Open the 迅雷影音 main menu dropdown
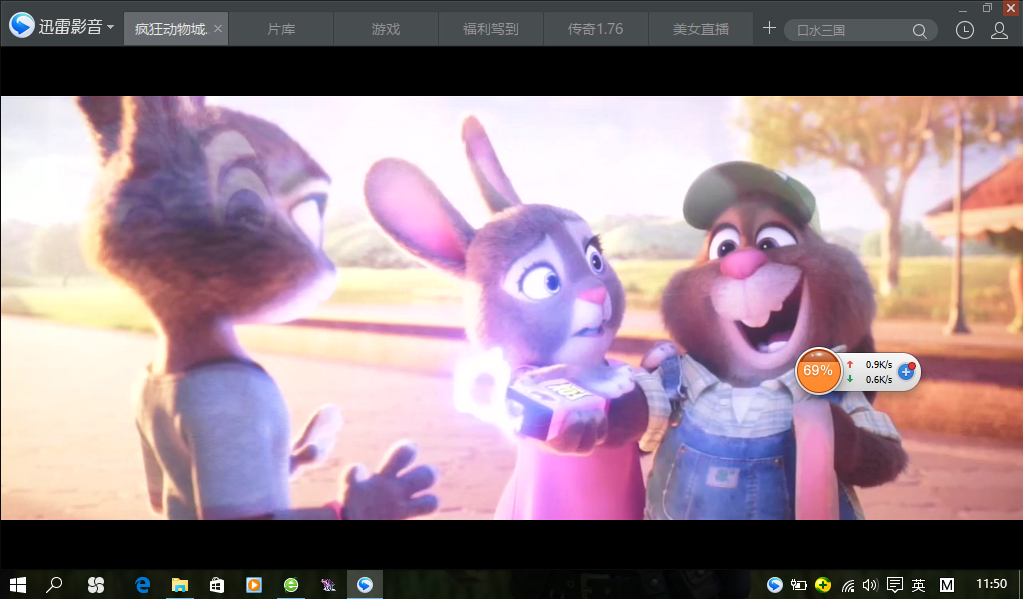 point(110,27)
